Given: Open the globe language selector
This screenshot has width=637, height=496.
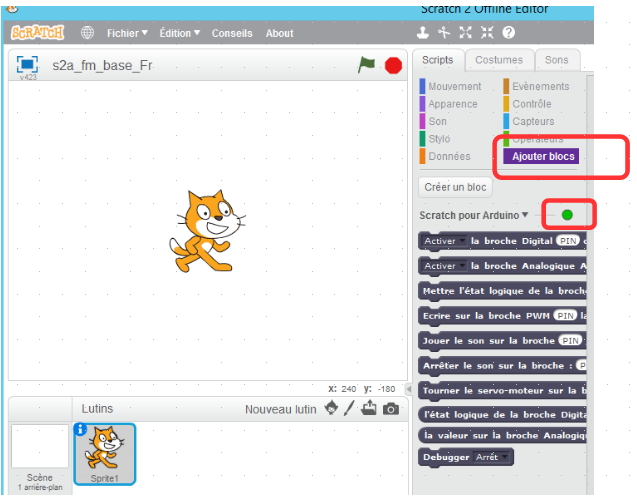Looking at the screenshot, I should (x=87, y=33).
